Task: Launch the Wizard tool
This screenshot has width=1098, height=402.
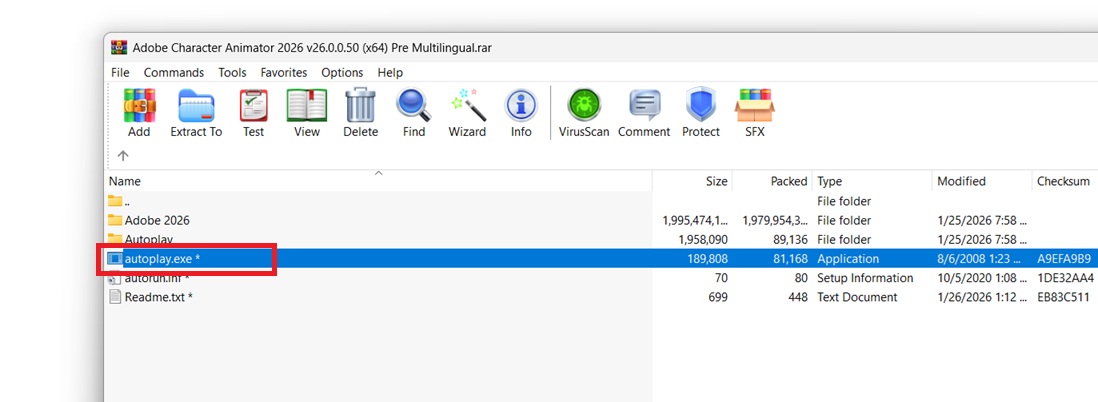Action: tap(467, 105)
